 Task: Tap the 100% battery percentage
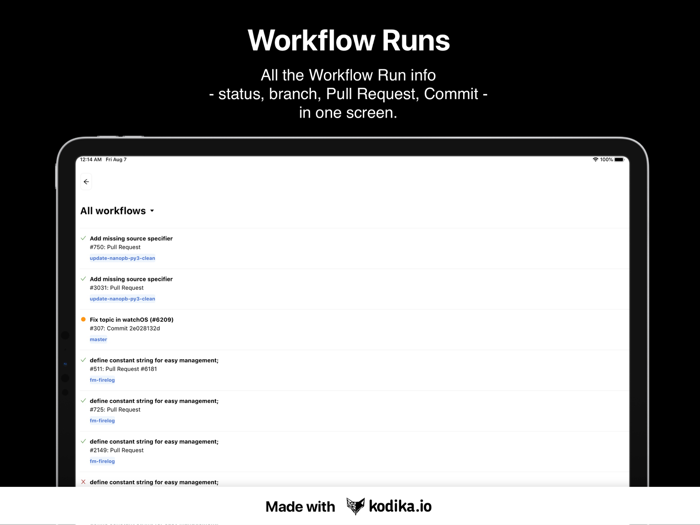pyautogui.click(x=606, y=159)
